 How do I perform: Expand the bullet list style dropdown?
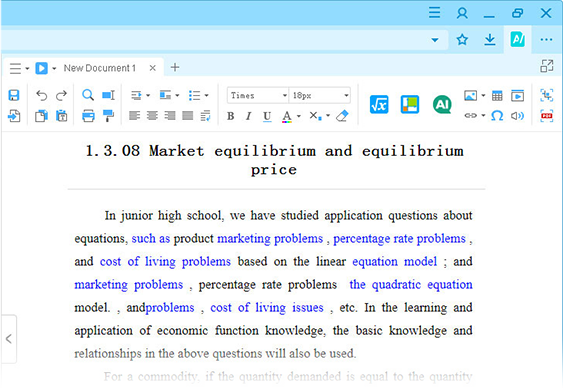click(x=206, y=95)
